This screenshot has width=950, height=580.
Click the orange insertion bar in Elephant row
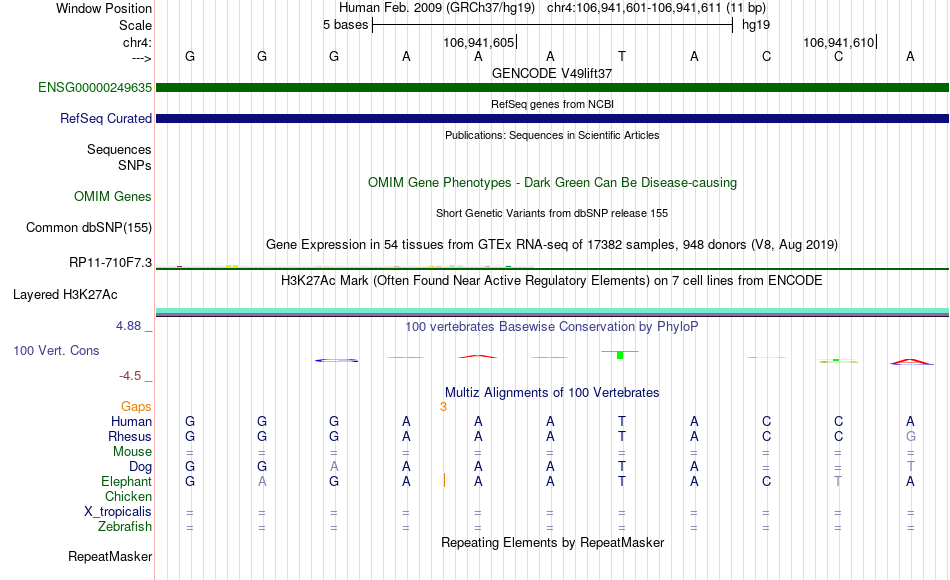pos(444,481)
